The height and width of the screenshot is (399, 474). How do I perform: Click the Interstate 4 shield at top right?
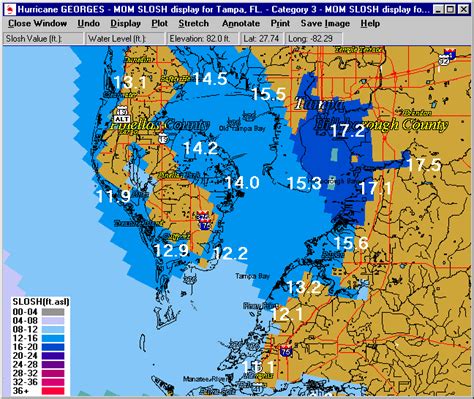[x=449, y=53]
